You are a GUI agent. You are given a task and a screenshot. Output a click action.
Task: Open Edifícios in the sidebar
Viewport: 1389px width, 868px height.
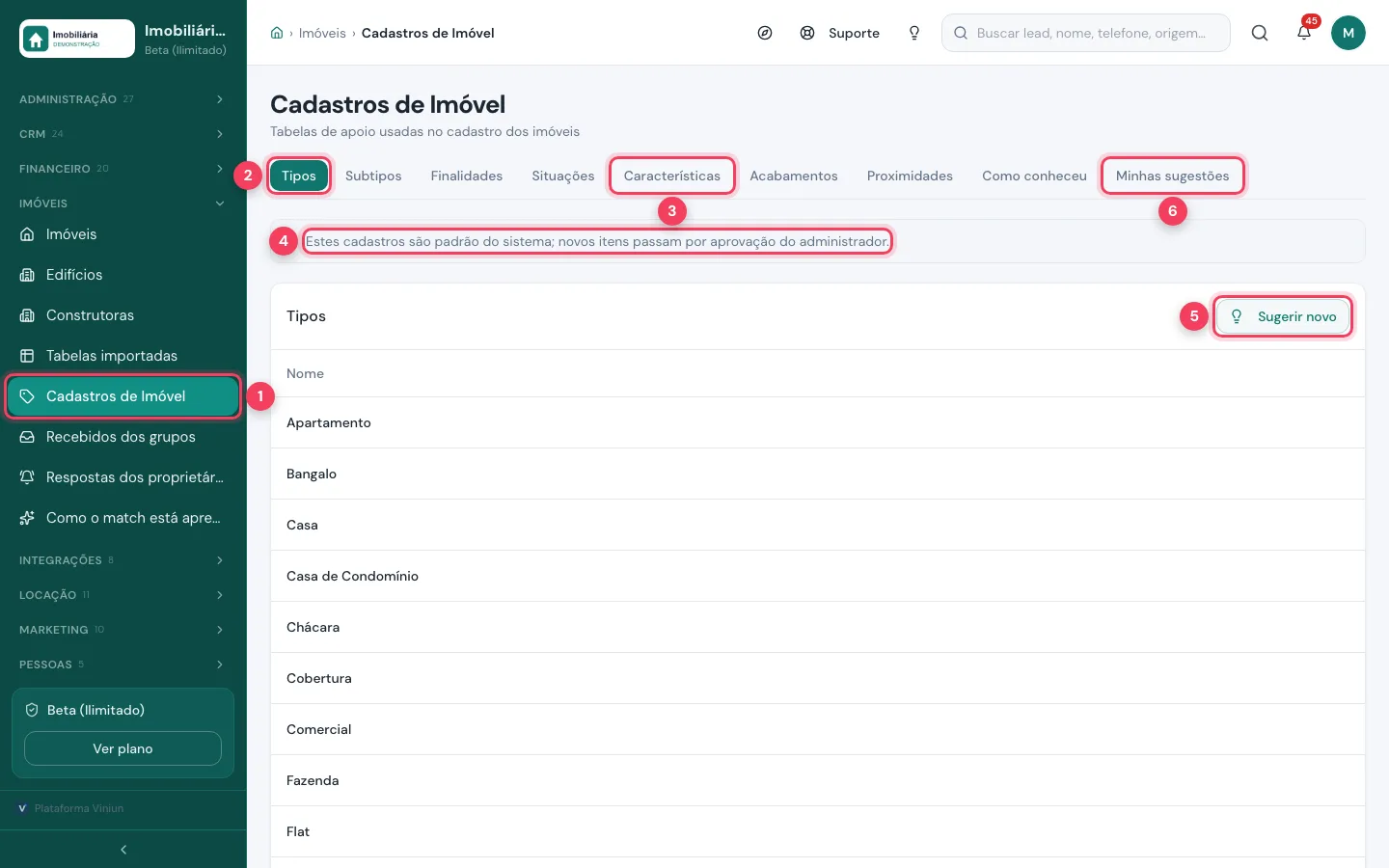pos(123,275)
